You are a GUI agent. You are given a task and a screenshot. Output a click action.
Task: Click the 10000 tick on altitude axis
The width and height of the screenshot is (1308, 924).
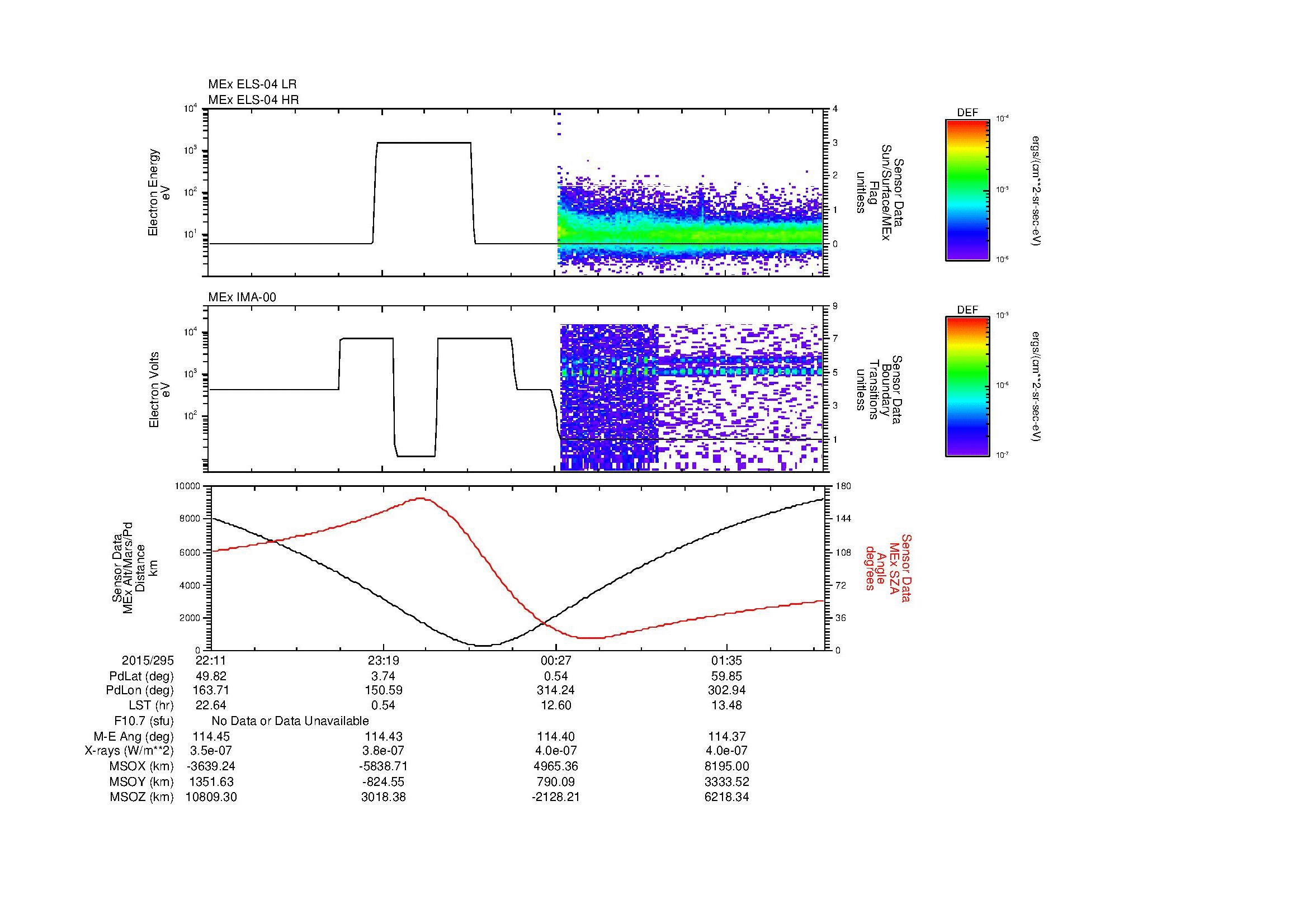click(188, 486)
